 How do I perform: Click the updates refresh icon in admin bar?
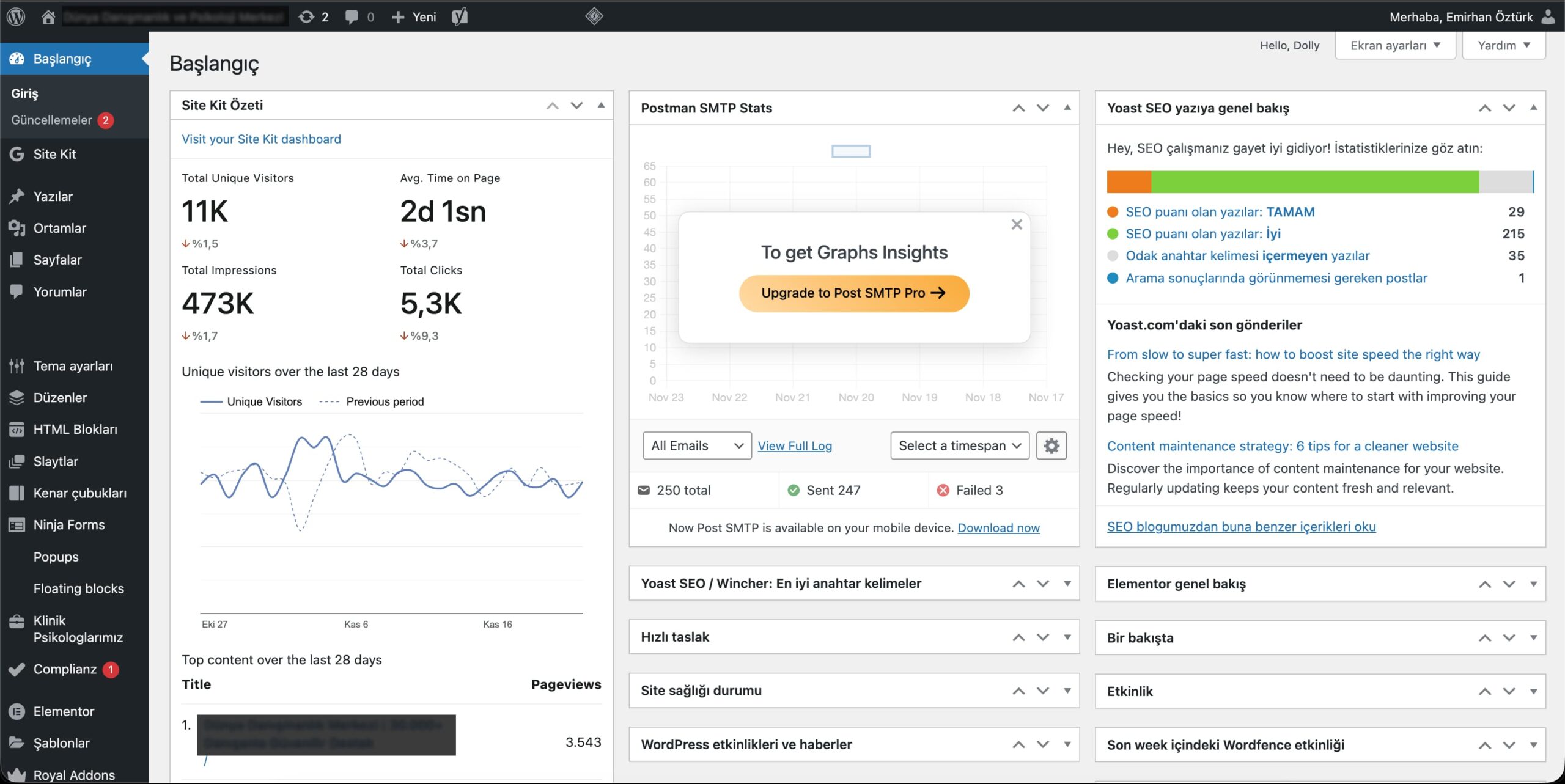point(306,16)
